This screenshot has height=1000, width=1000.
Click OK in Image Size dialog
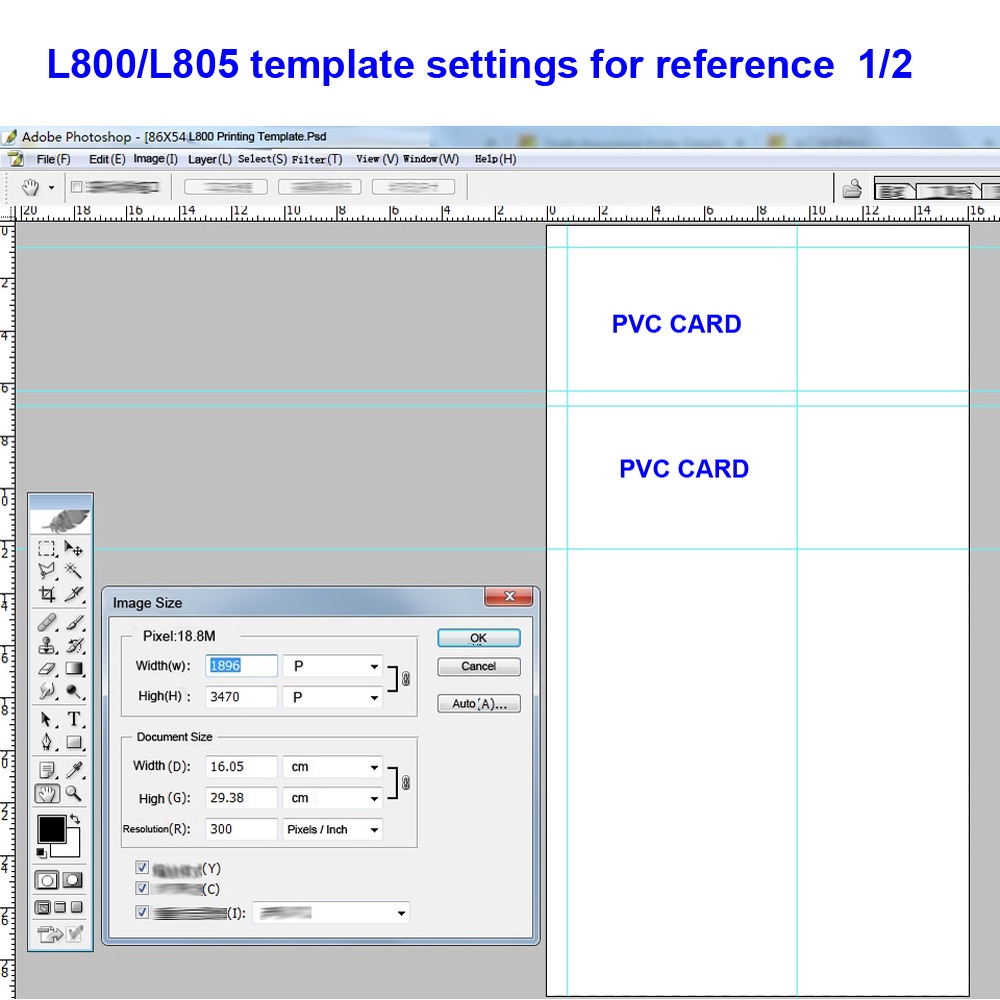pos(478,638)
